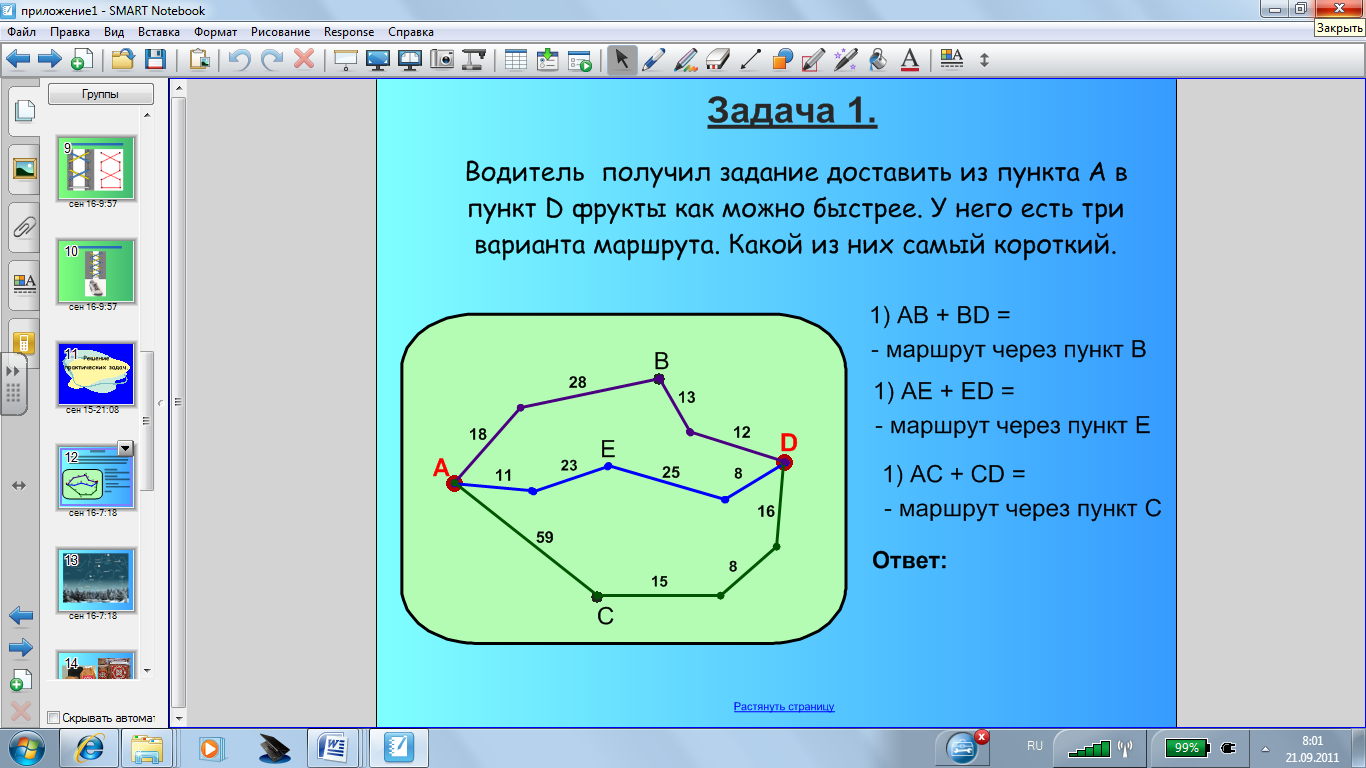Screen dimensions: 1366x768
Task: Open the Response menu
Action: pos(349,32)
